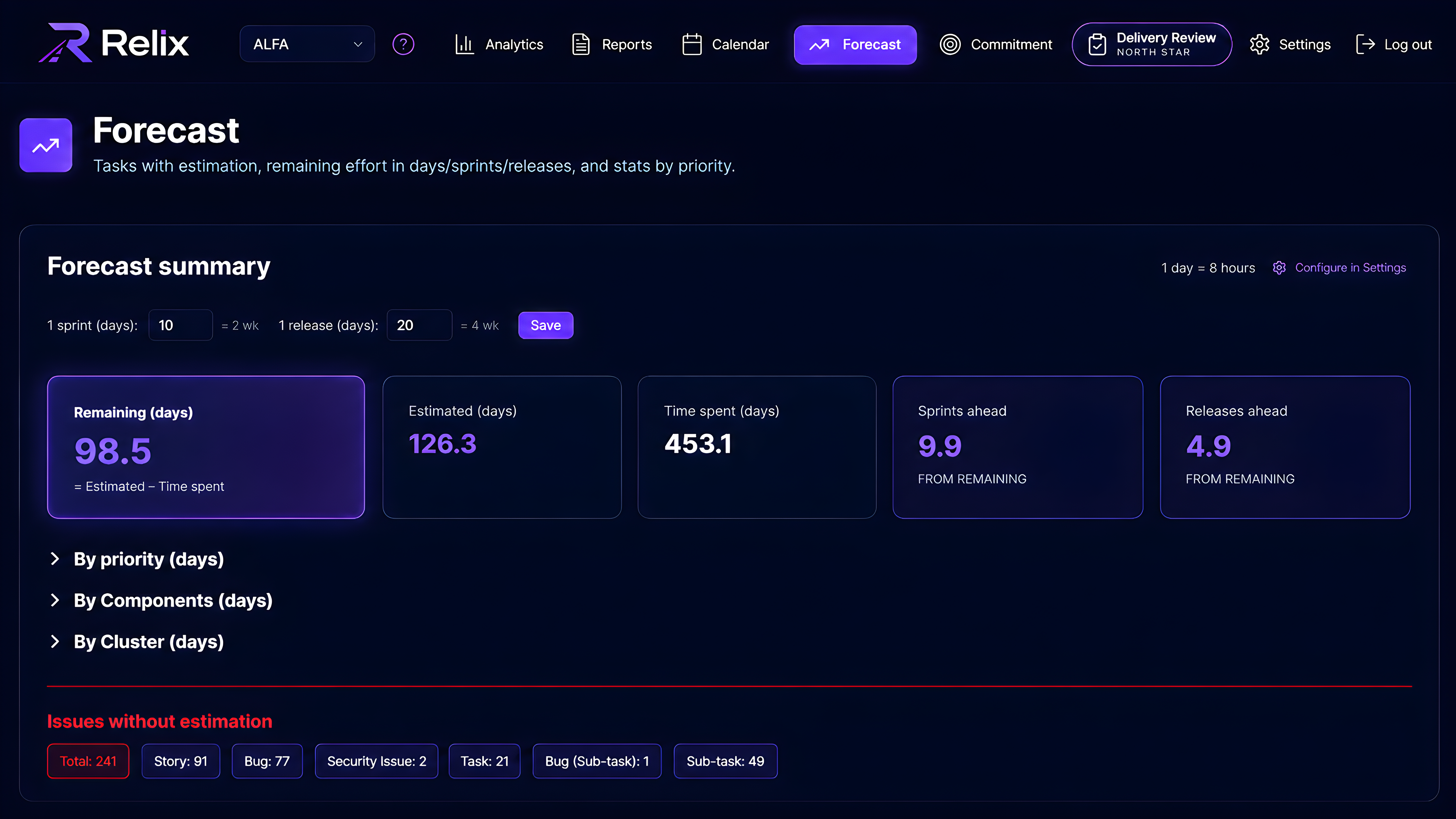Click the Commitment target icon
The height and width of the screenshot is (819, 1456).
[950, 44]
